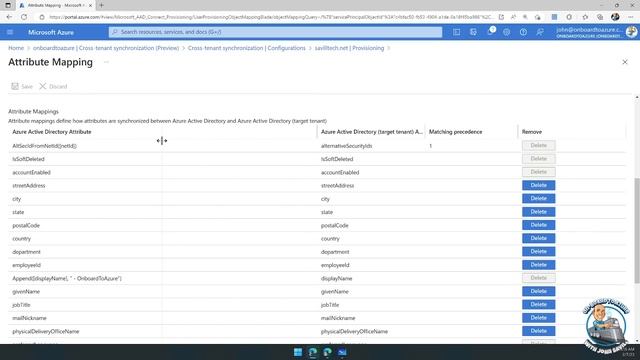Open the browser favorites star icon

click(x=585, y=17)
